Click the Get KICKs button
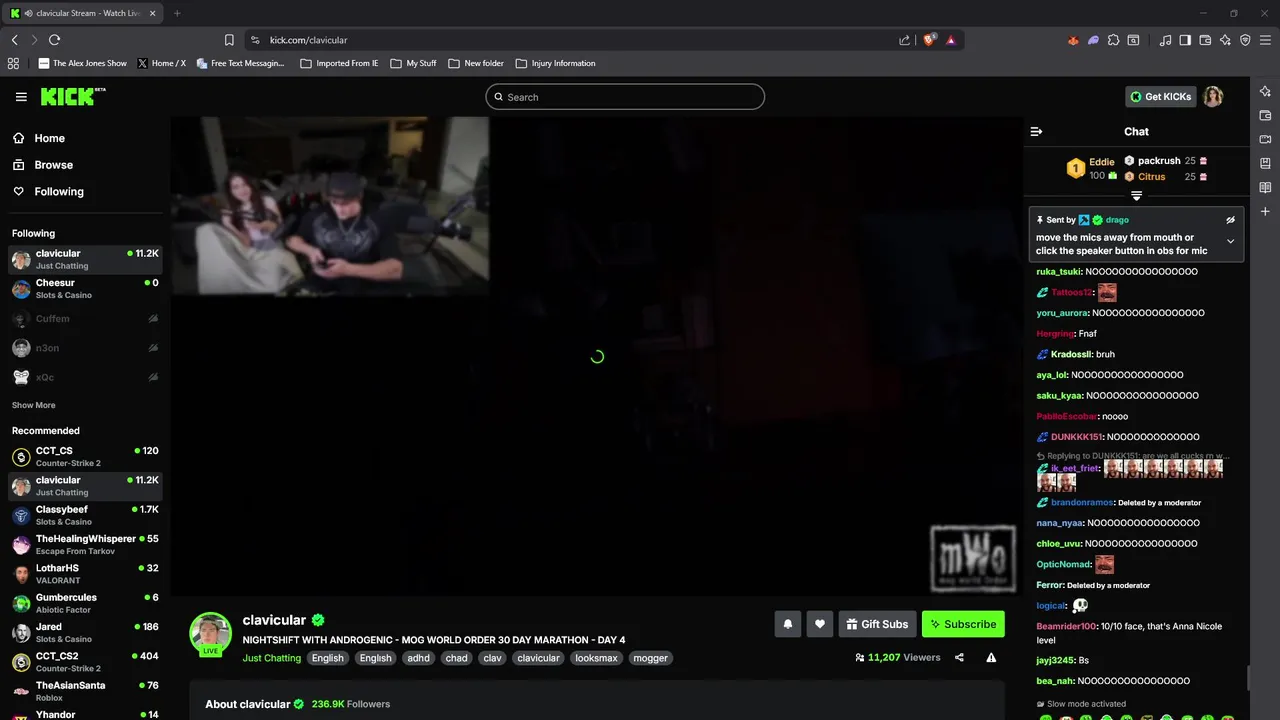The height and width of the screenshot is (720, 1280). [1160, 97]
